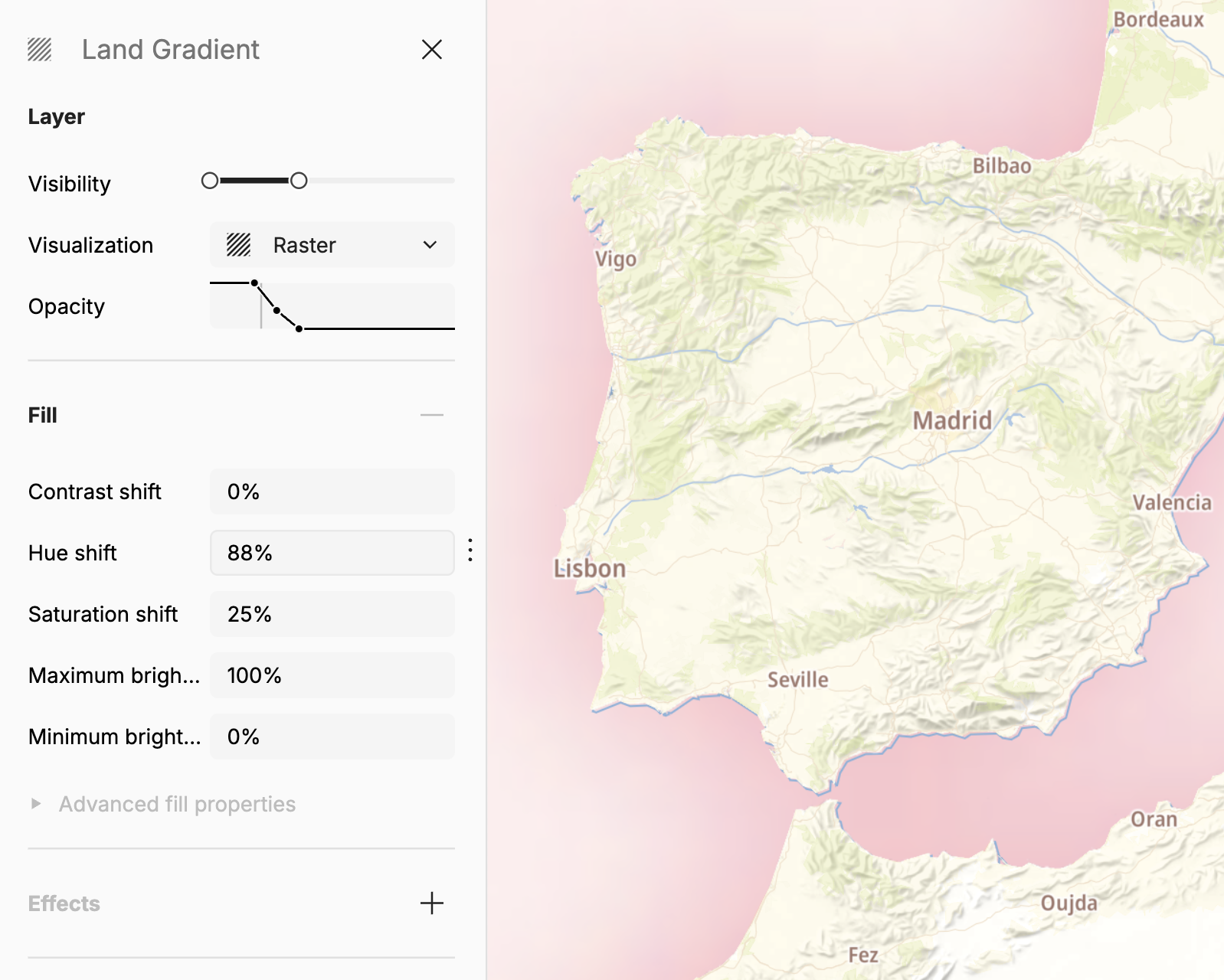Viewport: 1224px width, 980px height.
Task: Click the raster hatch icon in Visualization
Action: click(239, 245)
